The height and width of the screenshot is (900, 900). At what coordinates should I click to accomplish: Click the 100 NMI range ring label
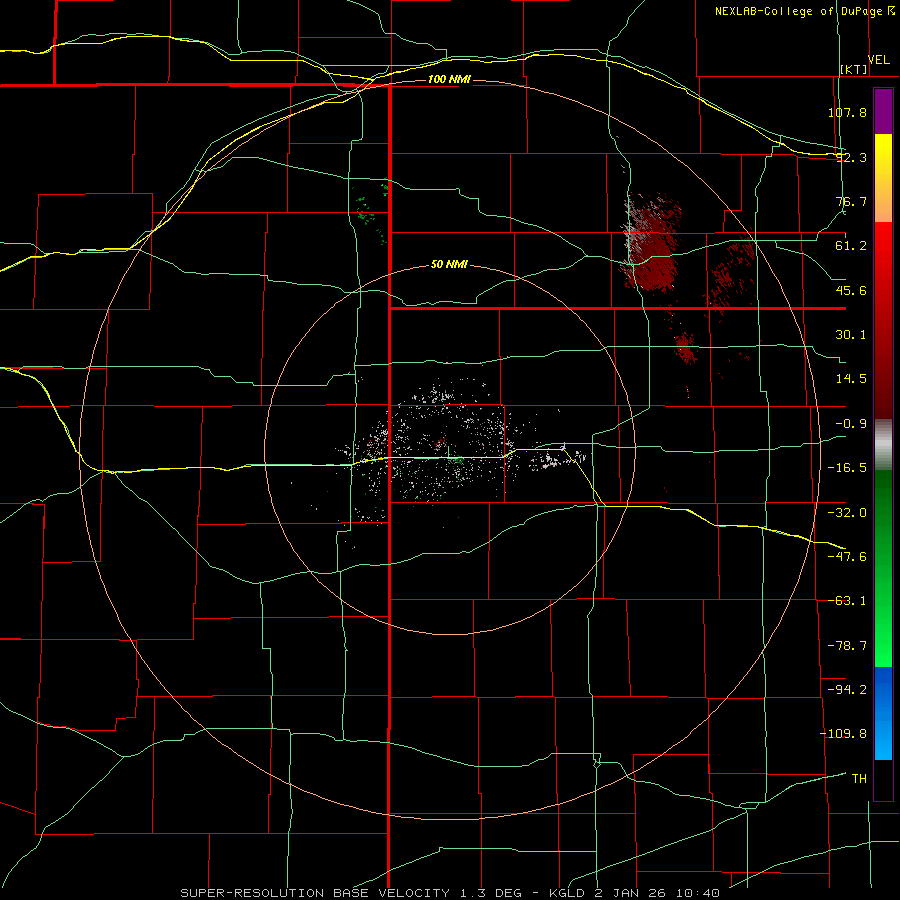tap(449, 79)
